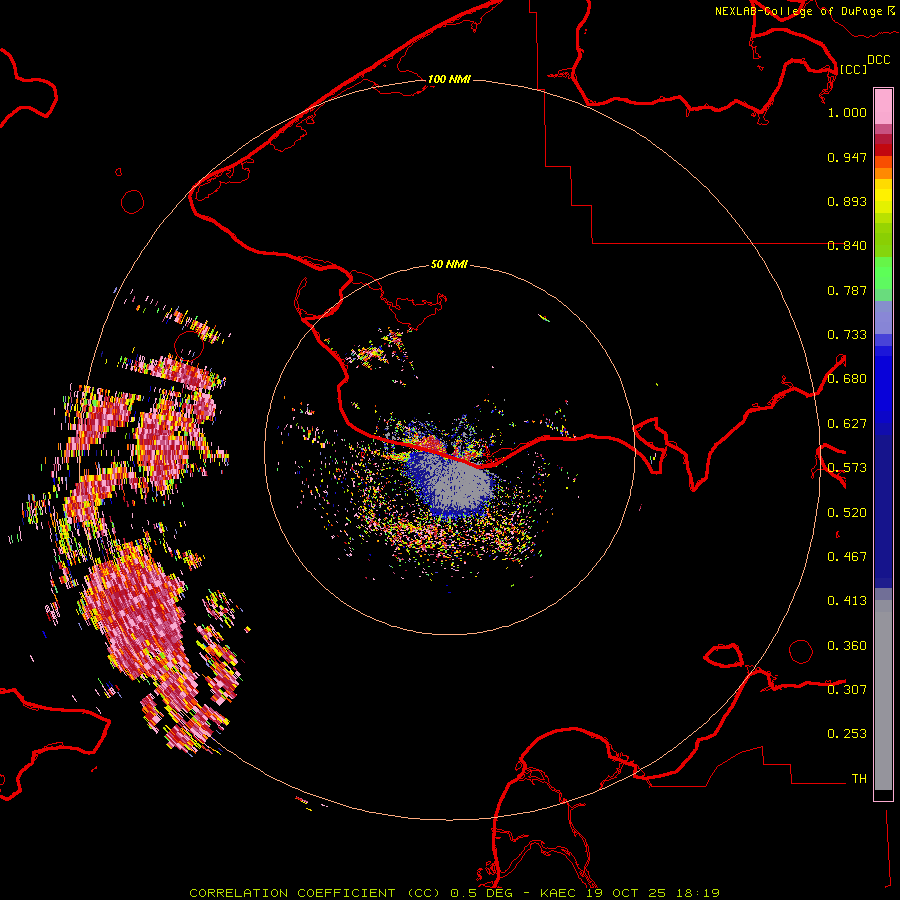Pick the orange band of the color bar

883,173
